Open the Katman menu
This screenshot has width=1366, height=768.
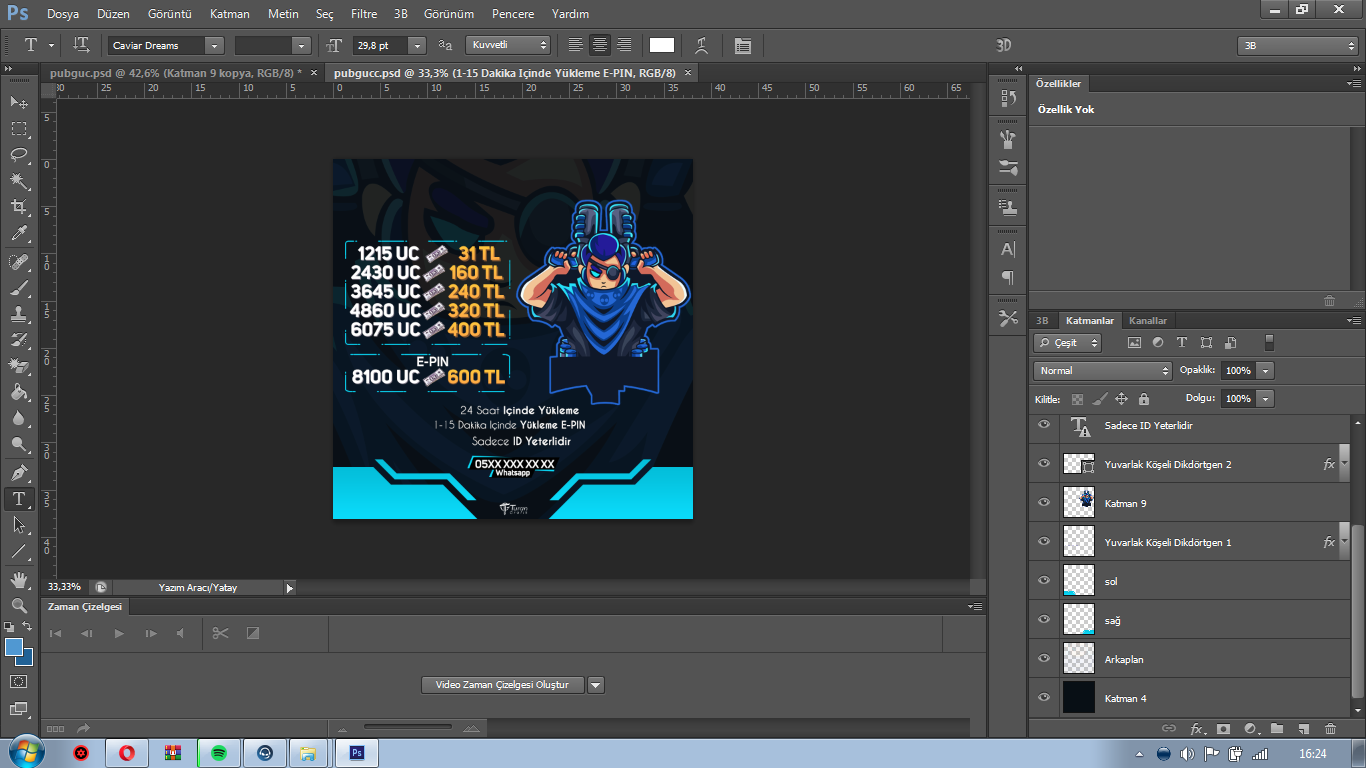(x=230, y=14)
